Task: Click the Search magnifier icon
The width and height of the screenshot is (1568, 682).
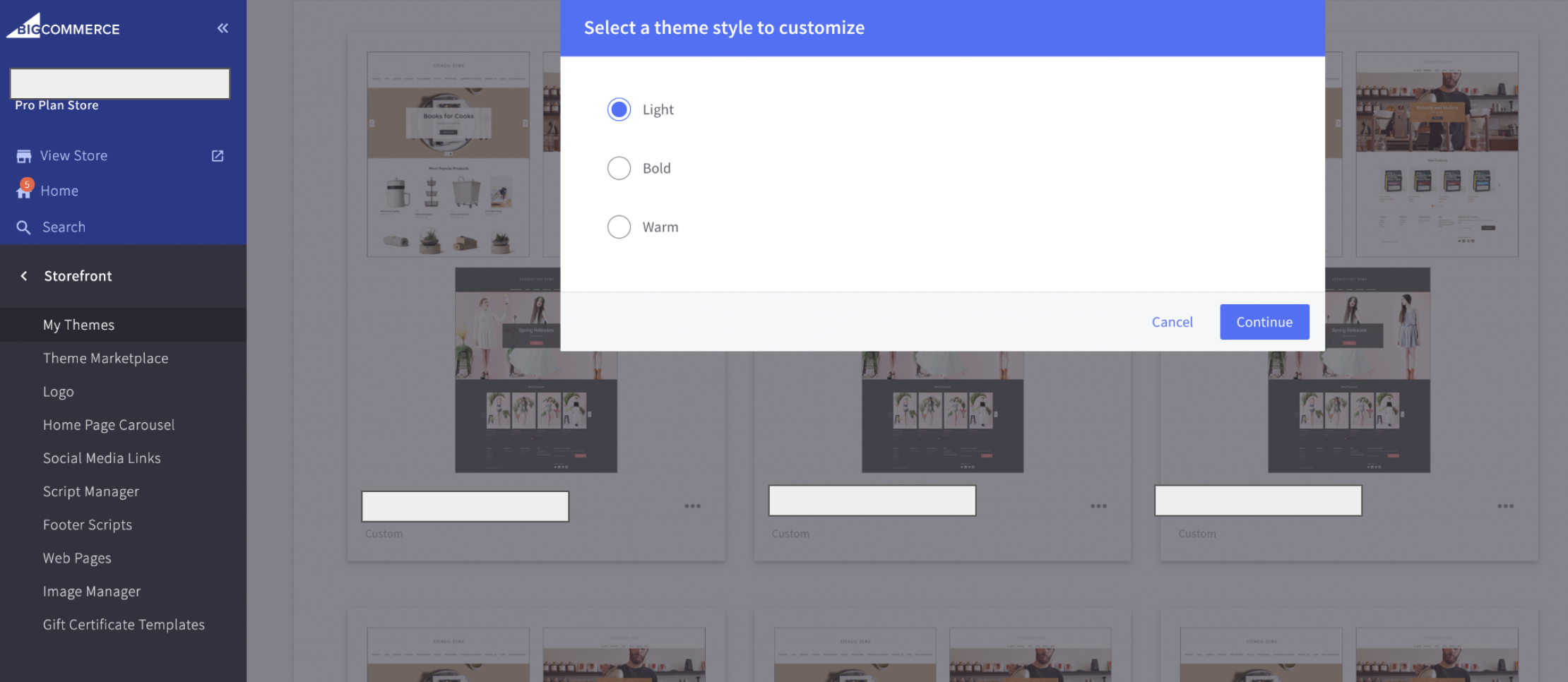Action: [24, 227]
